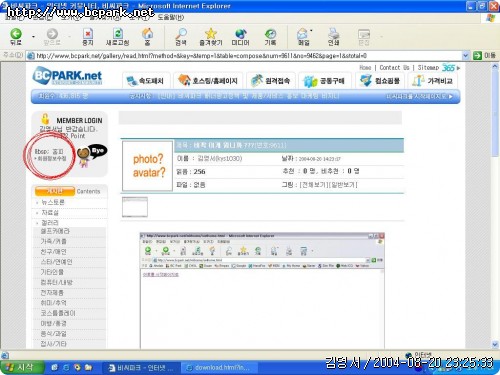This screenshot has width=500, height=375.
Task: Refresh the page with the refresh icon
Action: coord(117,36)
